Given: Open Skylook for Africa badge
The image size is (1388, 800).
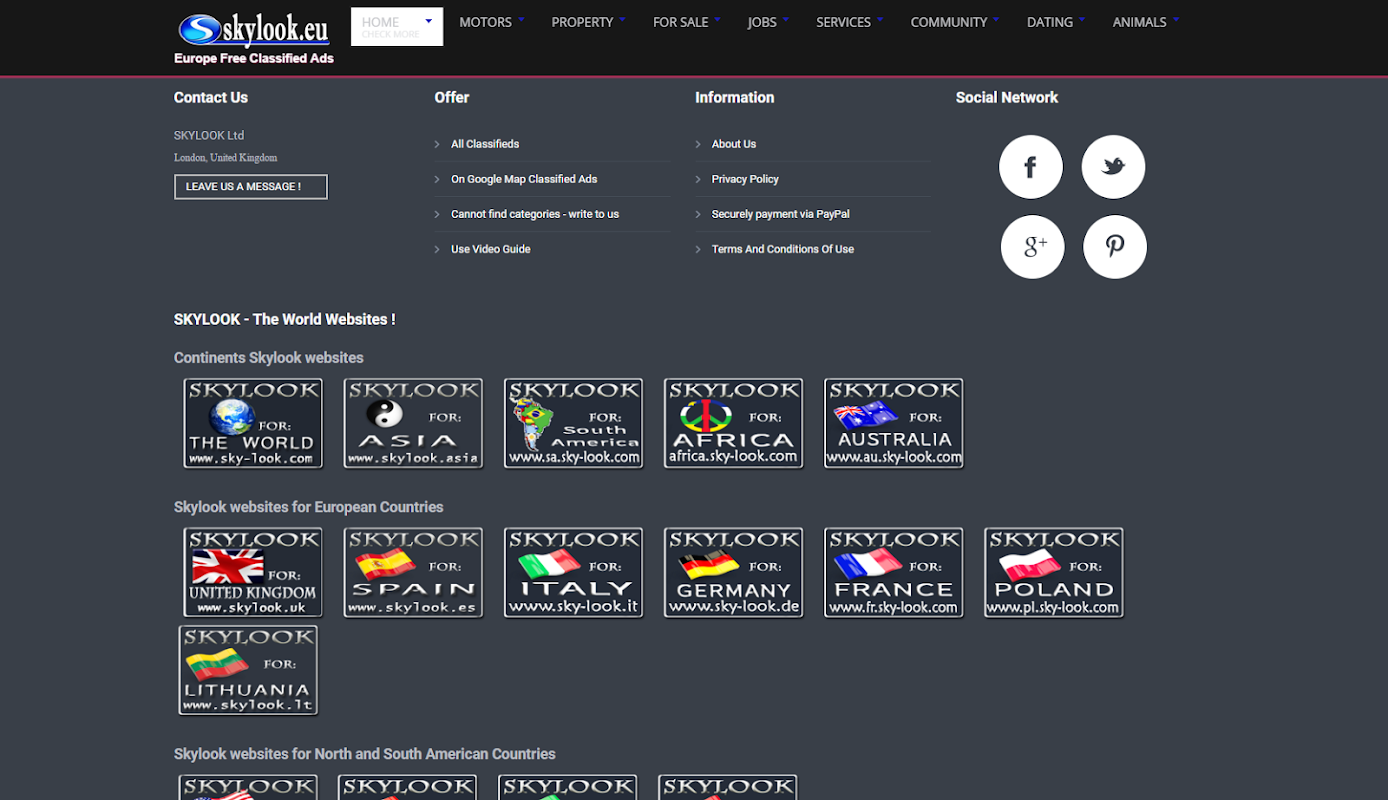Looking at the screenshot, I should pyautogui.click(x=733, y=423).
